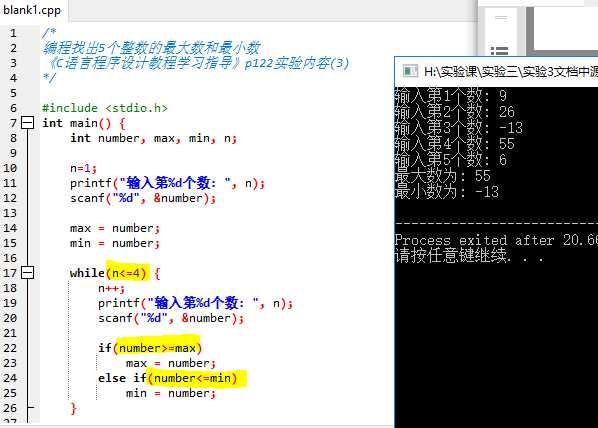This screenshot has height=428, width=598.
Task: Click the printf call on line 19
Action: pos(195,304)
